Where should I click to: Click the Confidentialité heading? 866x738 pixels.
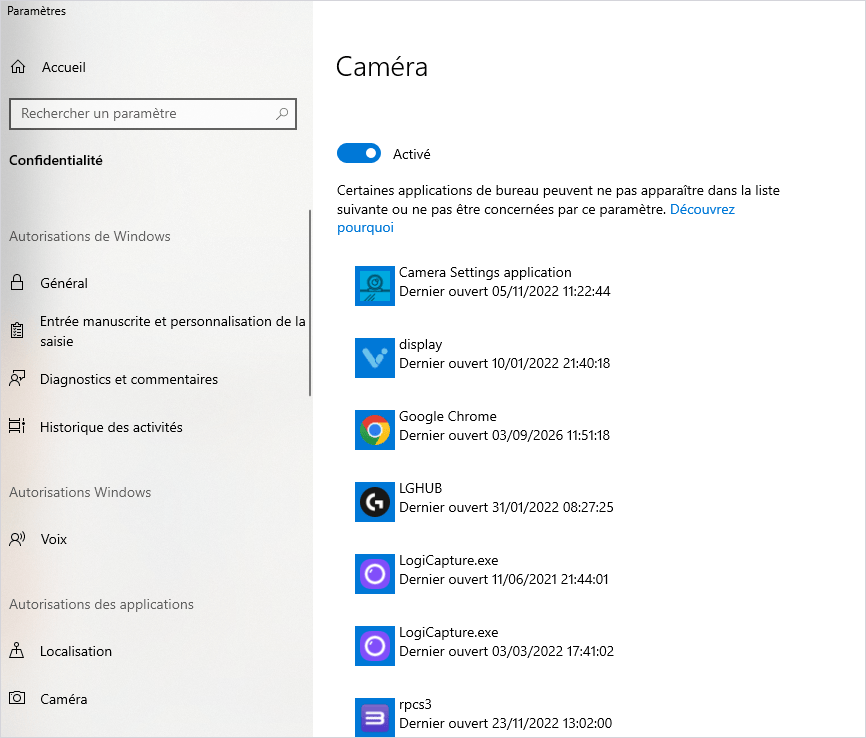point(56,160)
